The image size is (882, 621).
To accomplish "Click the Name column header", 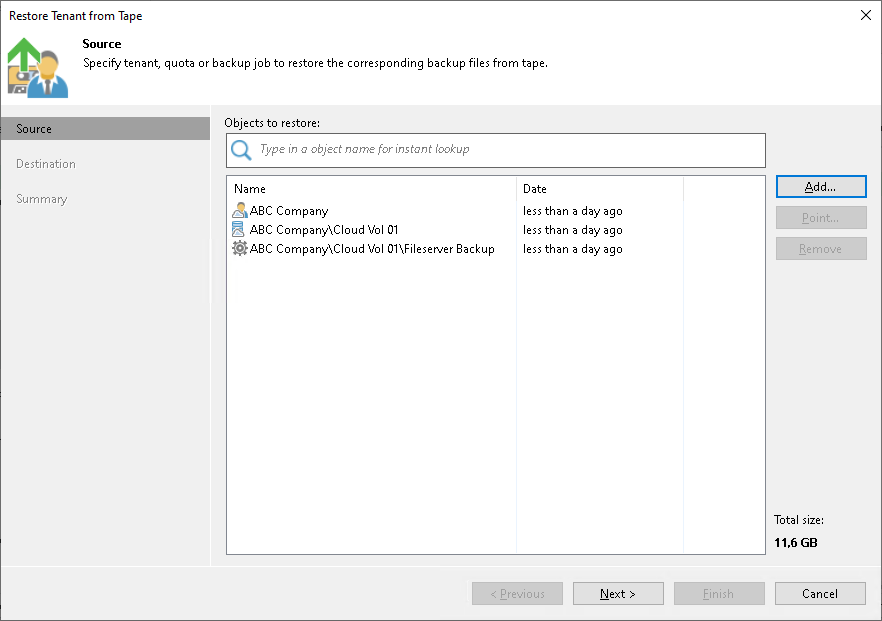I will 248,189.
